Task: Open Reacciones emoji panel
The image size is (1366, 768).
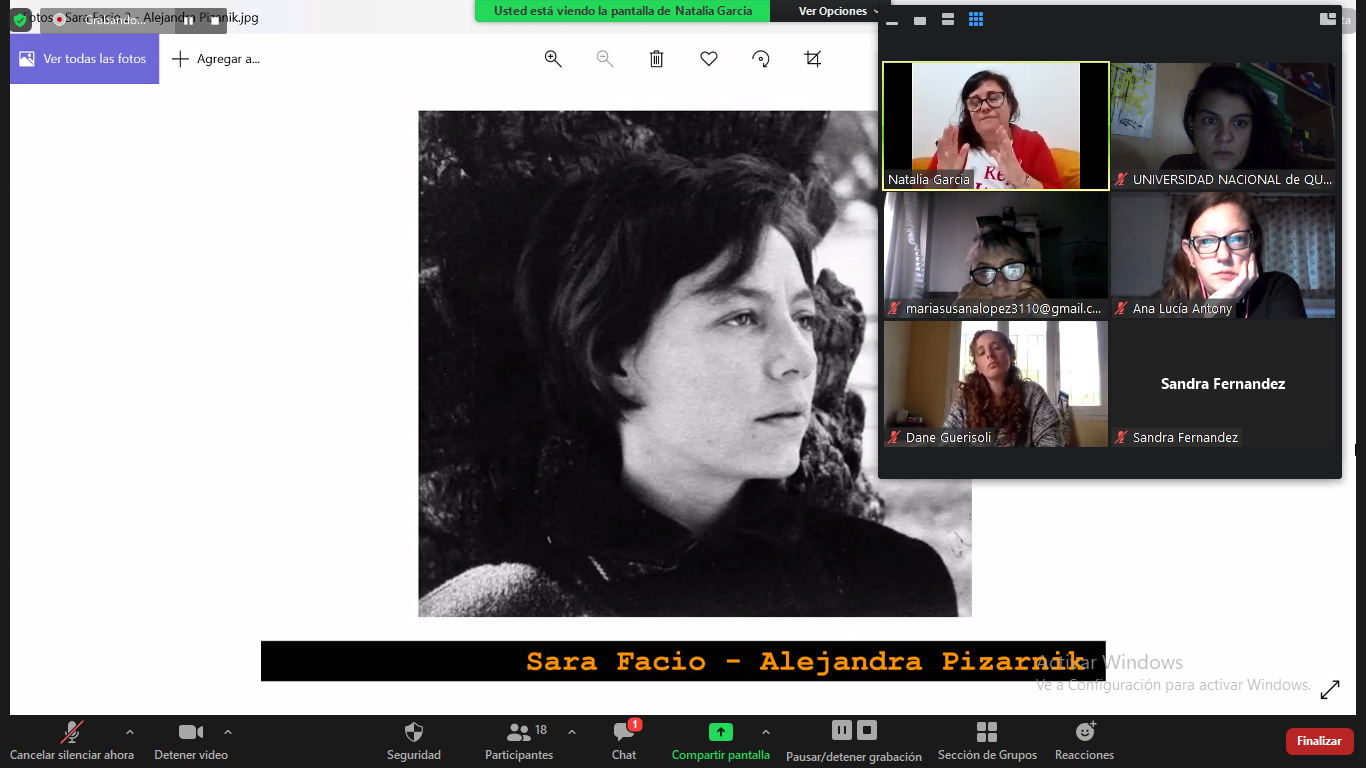Action: tap(1084, 740)
